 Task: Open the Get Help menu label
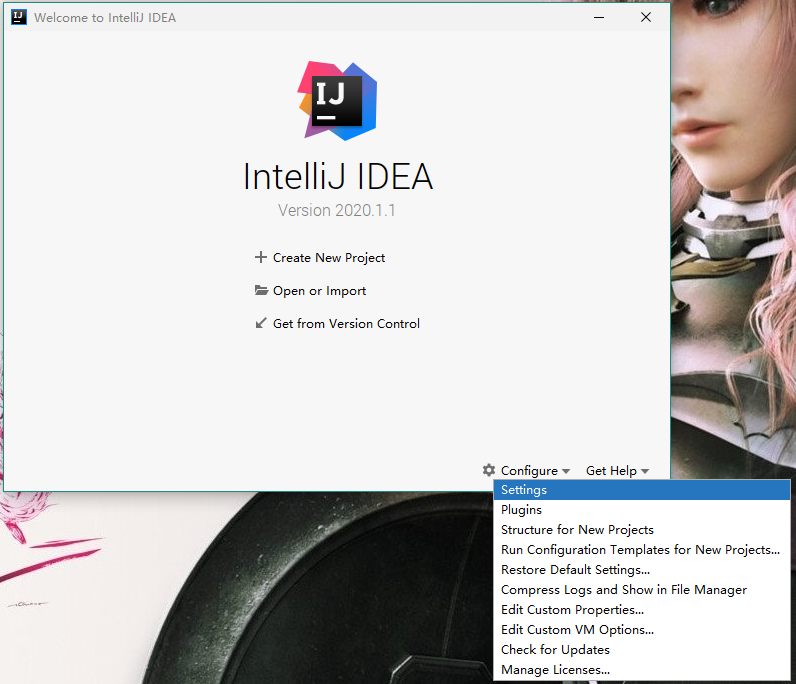[611, 471]
